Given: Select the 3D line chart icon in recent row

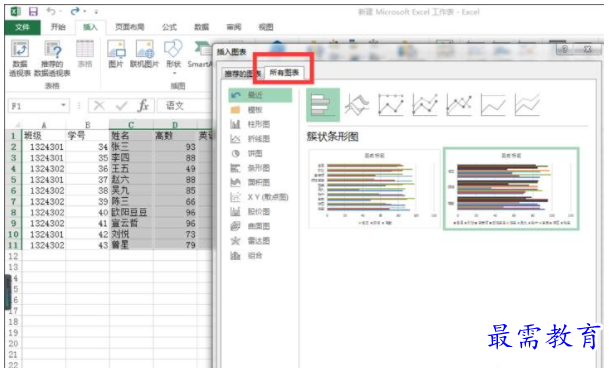Looking at the screenshot, I should pos(357,105).
